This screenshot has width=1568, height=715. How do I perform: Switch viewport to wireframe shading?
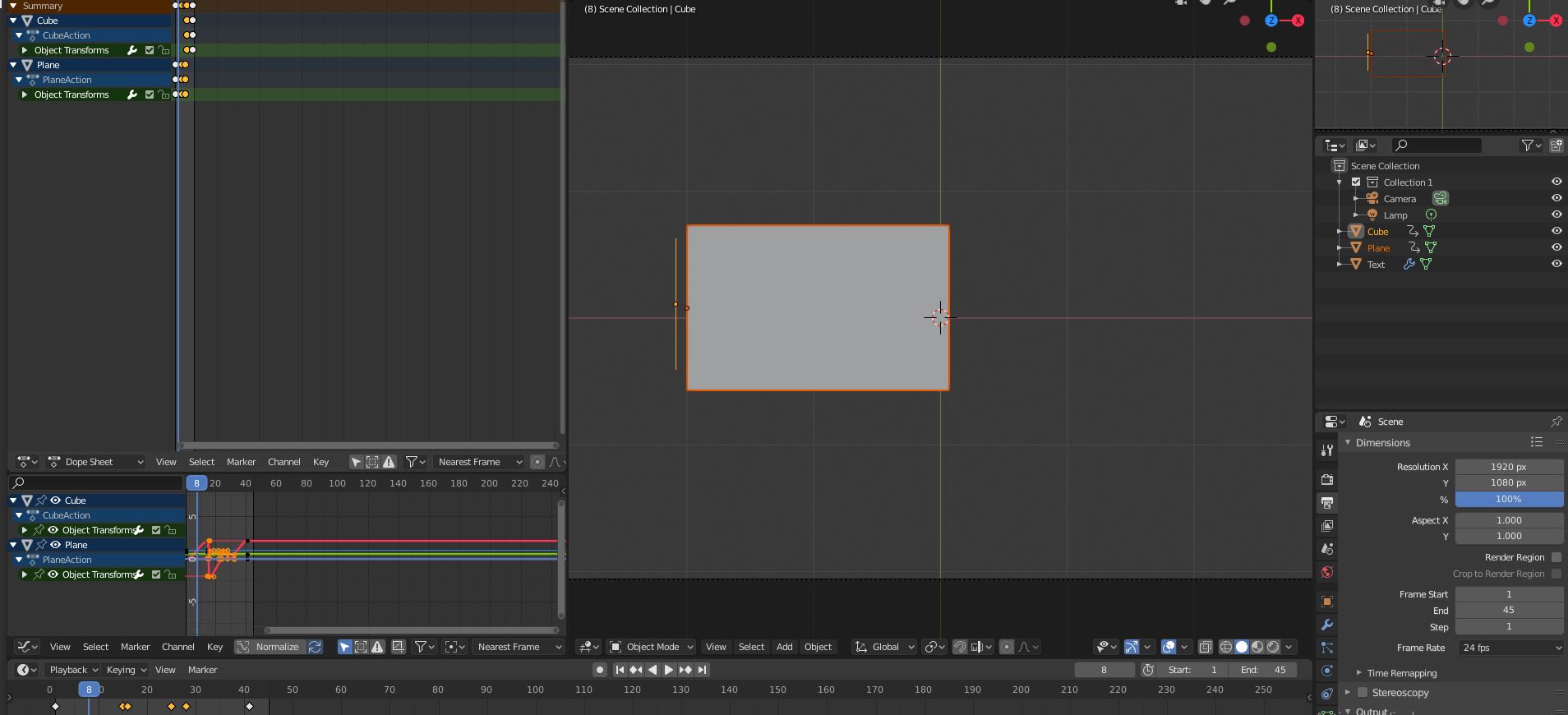[1226, 647]
